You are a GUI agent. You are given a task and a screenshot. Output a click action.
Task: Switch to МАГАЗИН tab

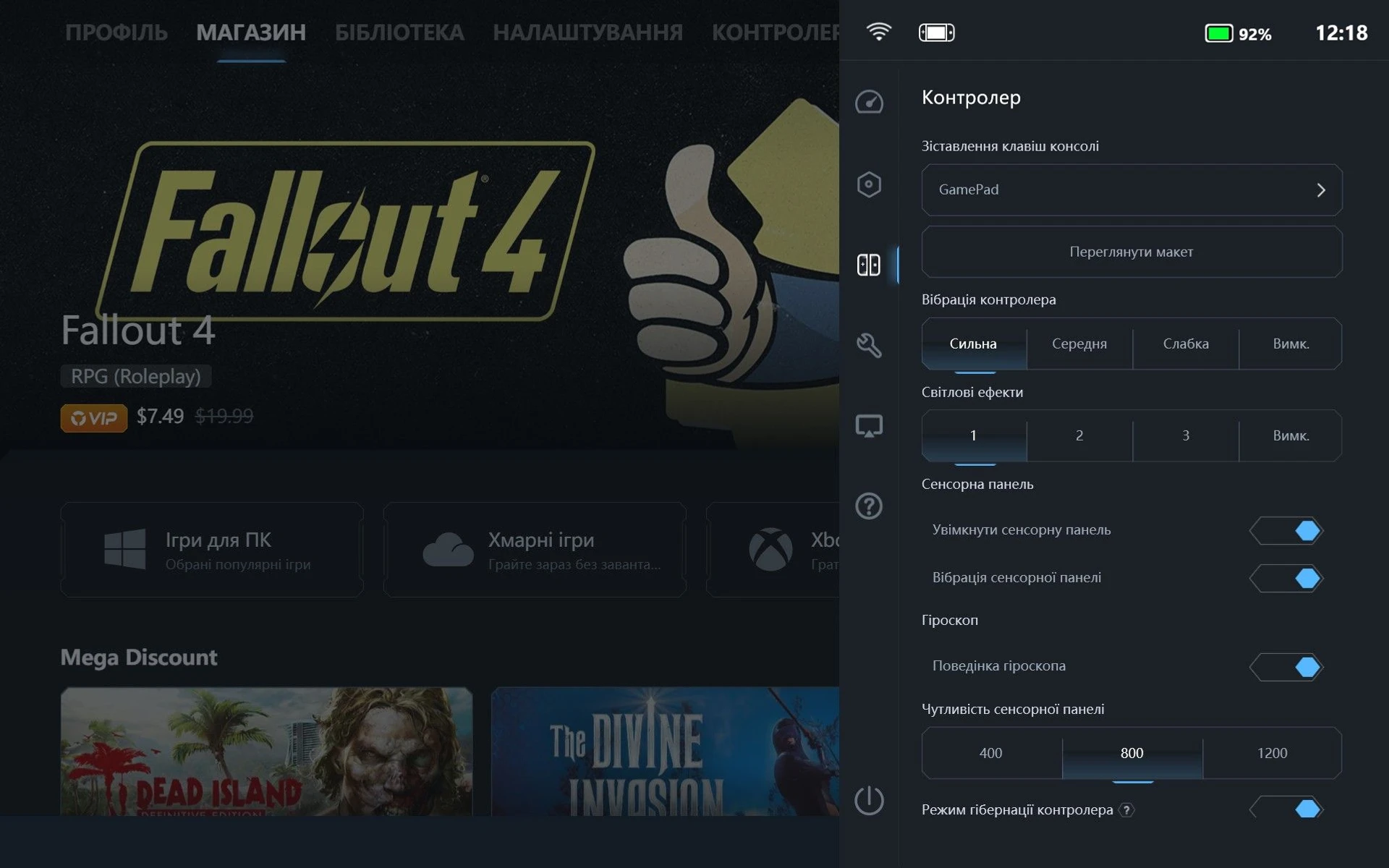[x=251, y=33]
